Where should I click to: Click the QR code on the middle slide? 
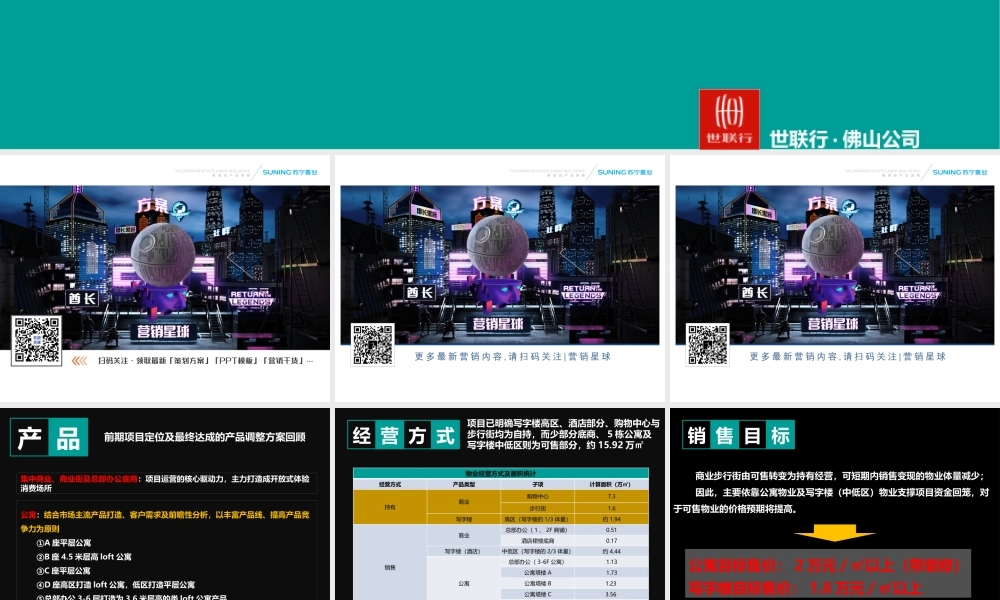click(372, 345)
